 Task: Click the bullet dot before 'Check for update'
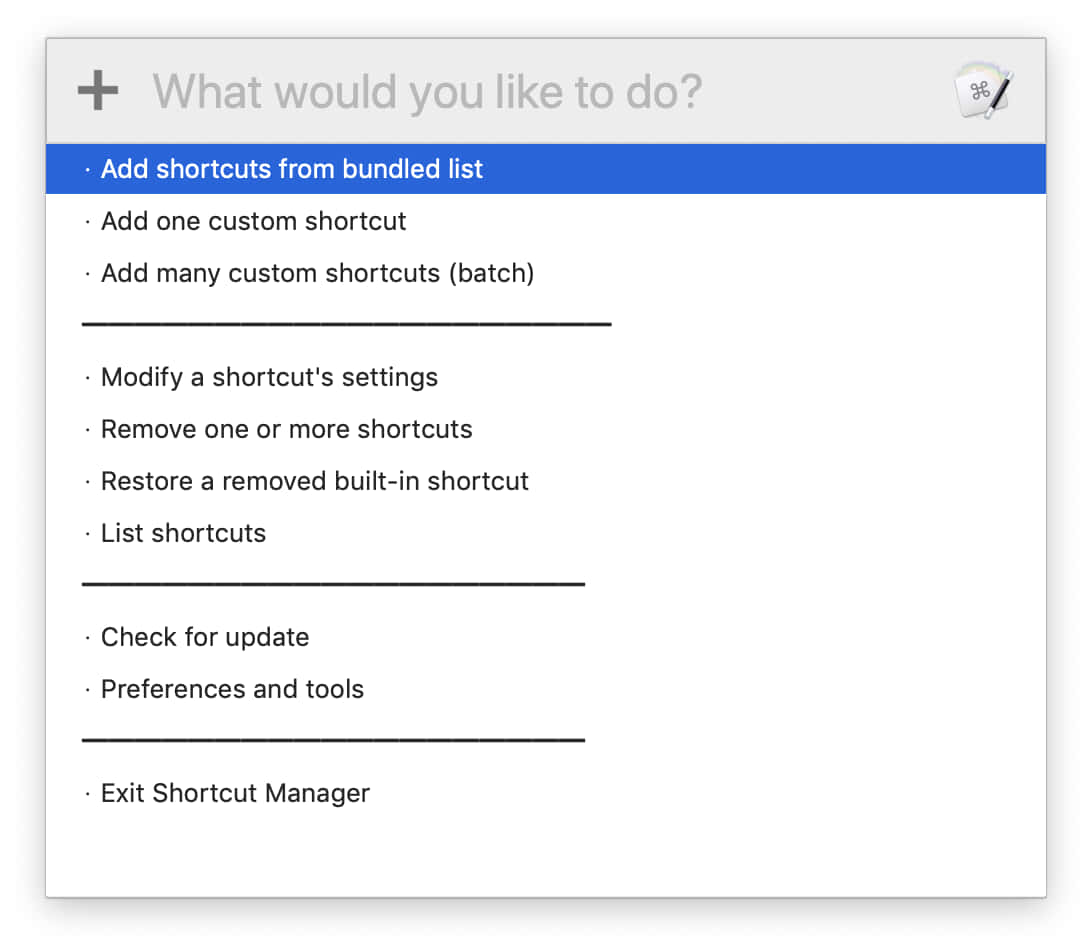tap(87, 638)
